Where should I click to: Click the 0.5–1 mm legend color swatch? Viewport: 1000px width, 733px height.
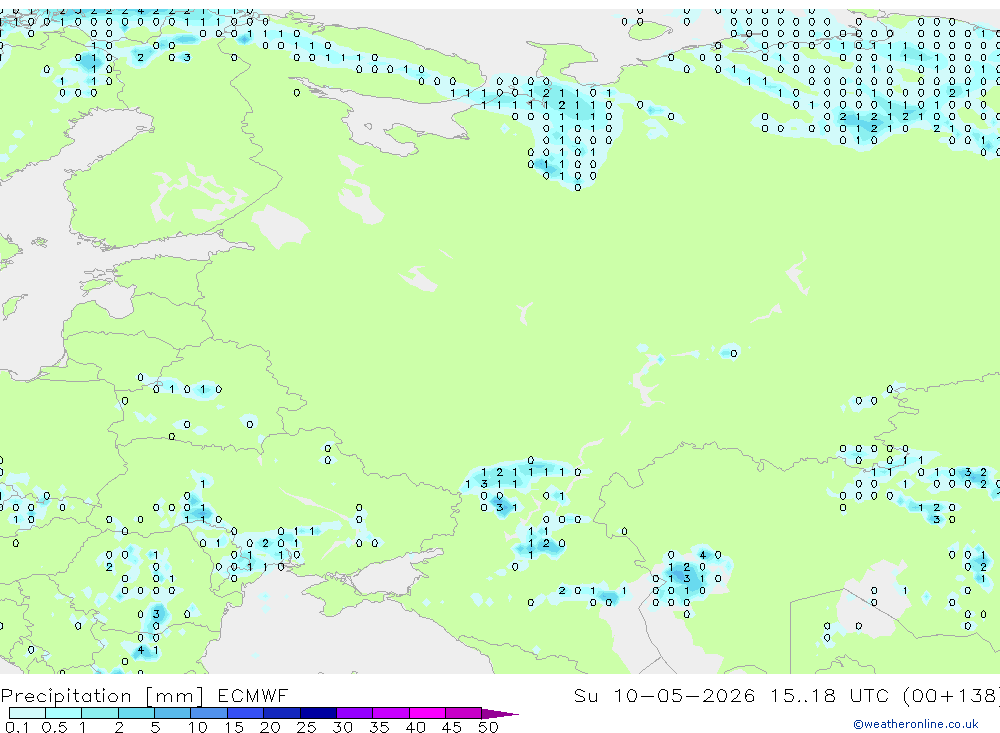click(x=63, y=713)
